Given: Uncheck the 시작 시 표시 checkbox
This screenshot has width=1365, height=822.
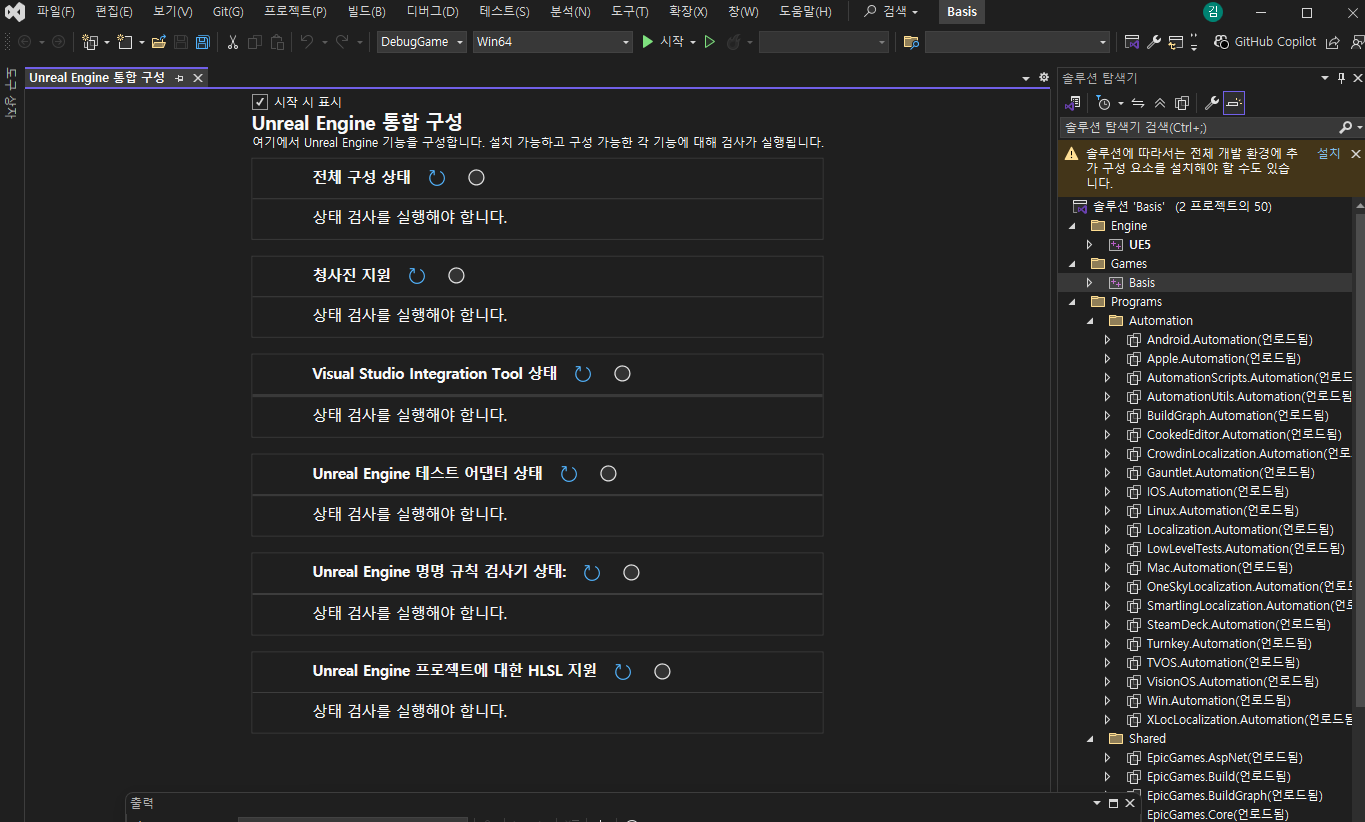Looking at the screenshot, I should pos(260,102).
